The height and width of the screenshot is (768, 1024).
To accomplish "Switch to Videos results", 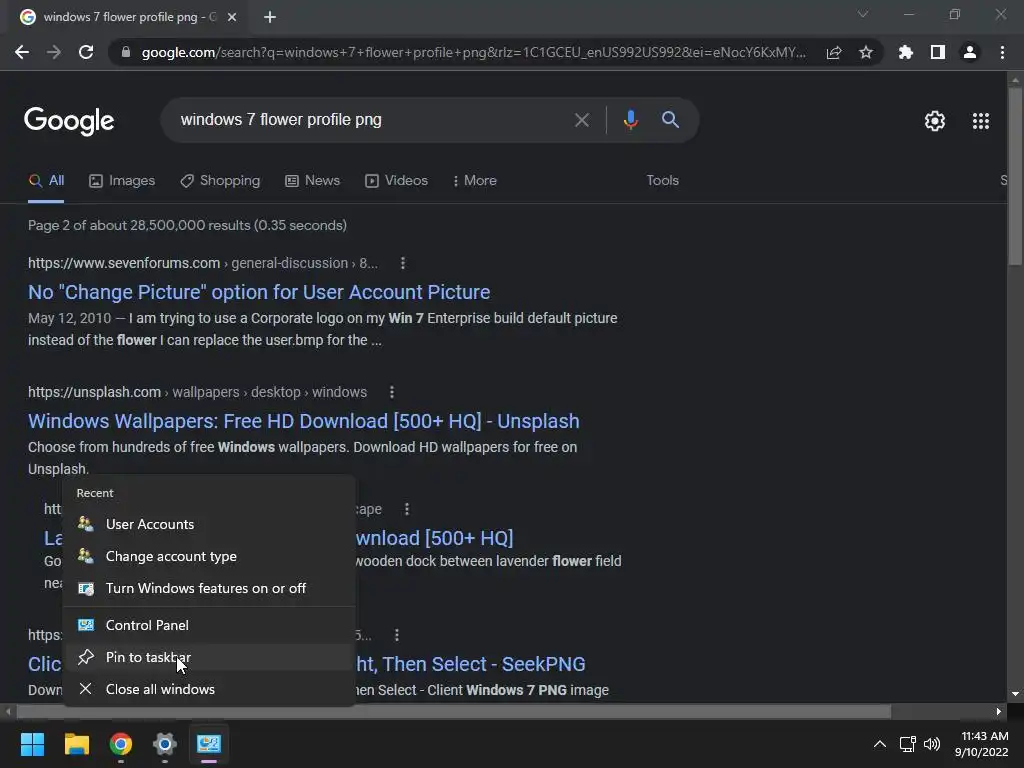I will tap(396, 181).
